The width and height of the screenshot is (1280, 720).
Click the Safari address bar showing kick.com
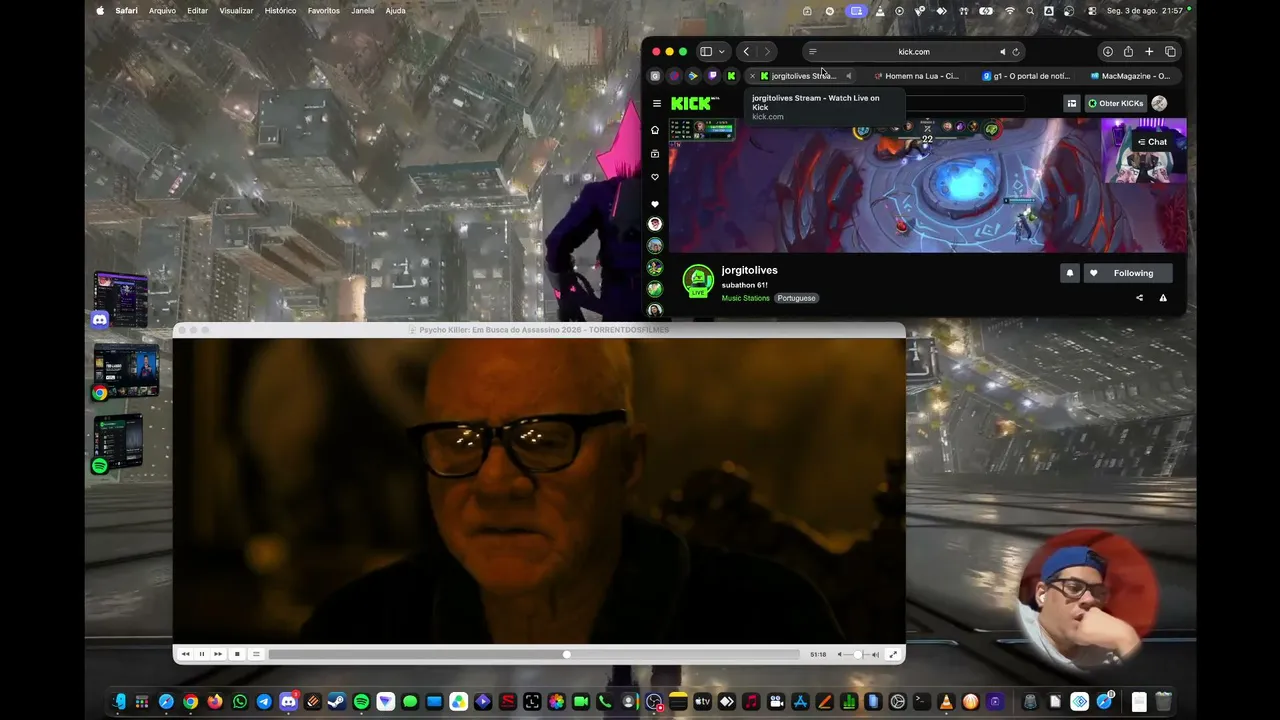(x=914, y=52)
